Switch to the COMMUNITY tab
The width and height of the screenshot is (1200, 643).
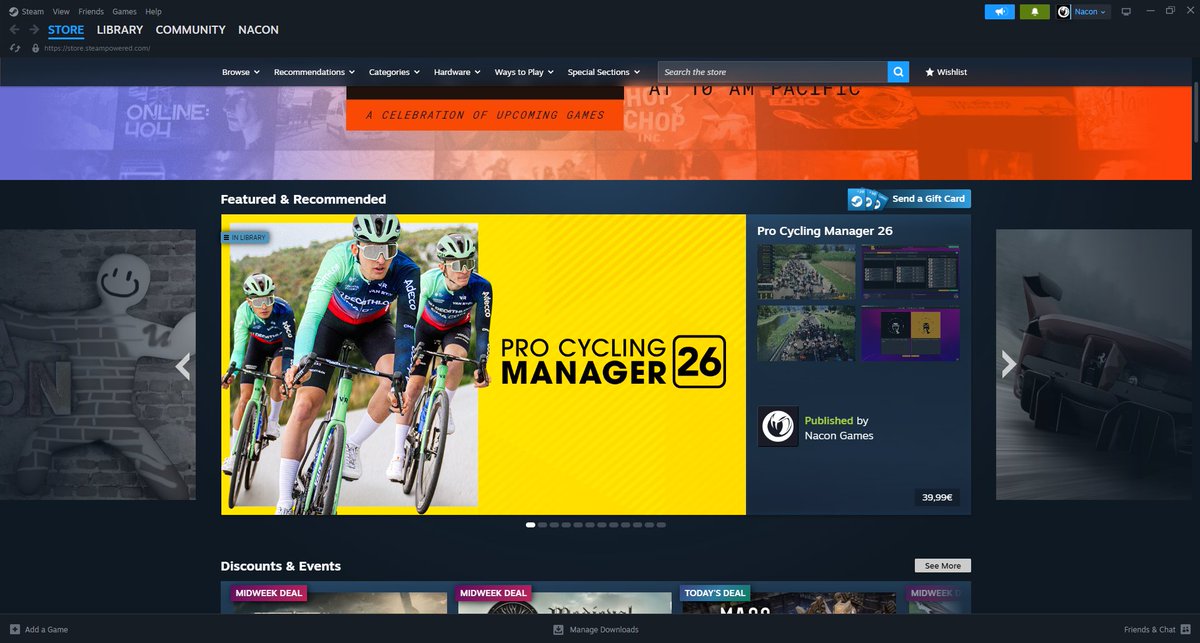(x=190, y=30)
